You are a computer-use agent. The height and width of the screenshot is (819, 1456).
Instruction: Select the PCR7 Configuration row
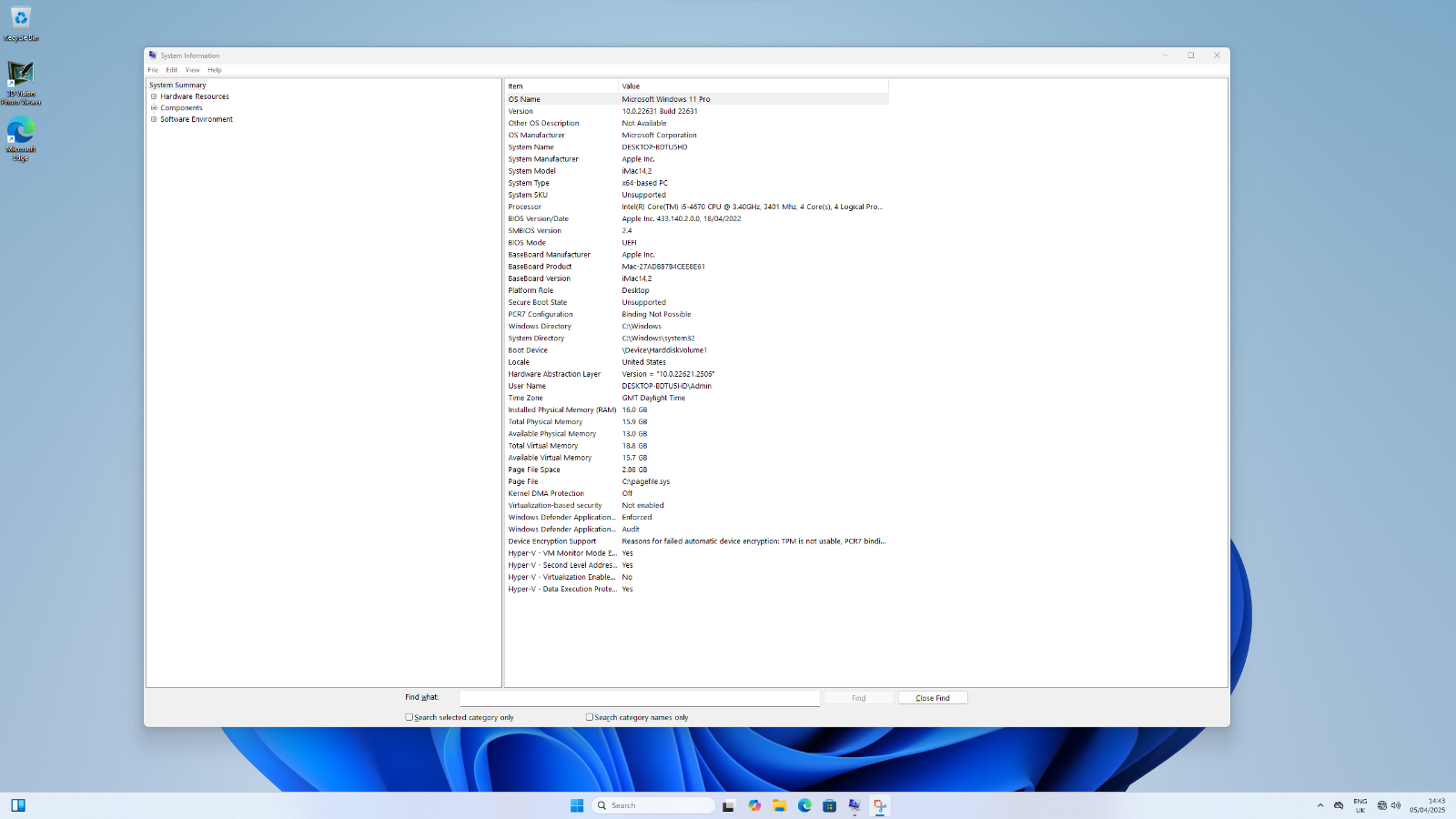click(x=697, y=314)
